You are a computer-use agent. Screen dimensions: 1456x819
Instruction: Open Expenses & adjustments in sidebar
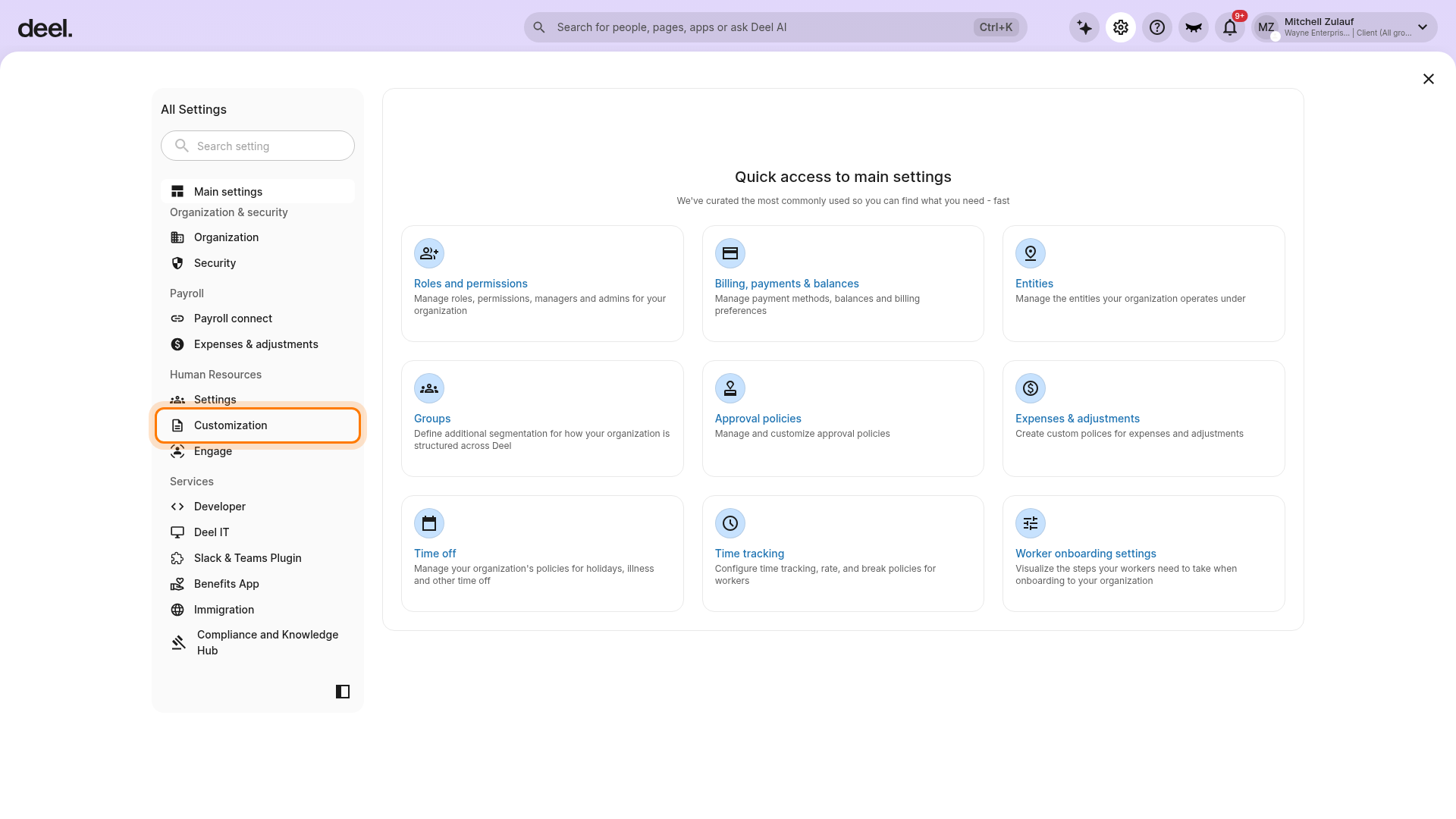[258, 344]
